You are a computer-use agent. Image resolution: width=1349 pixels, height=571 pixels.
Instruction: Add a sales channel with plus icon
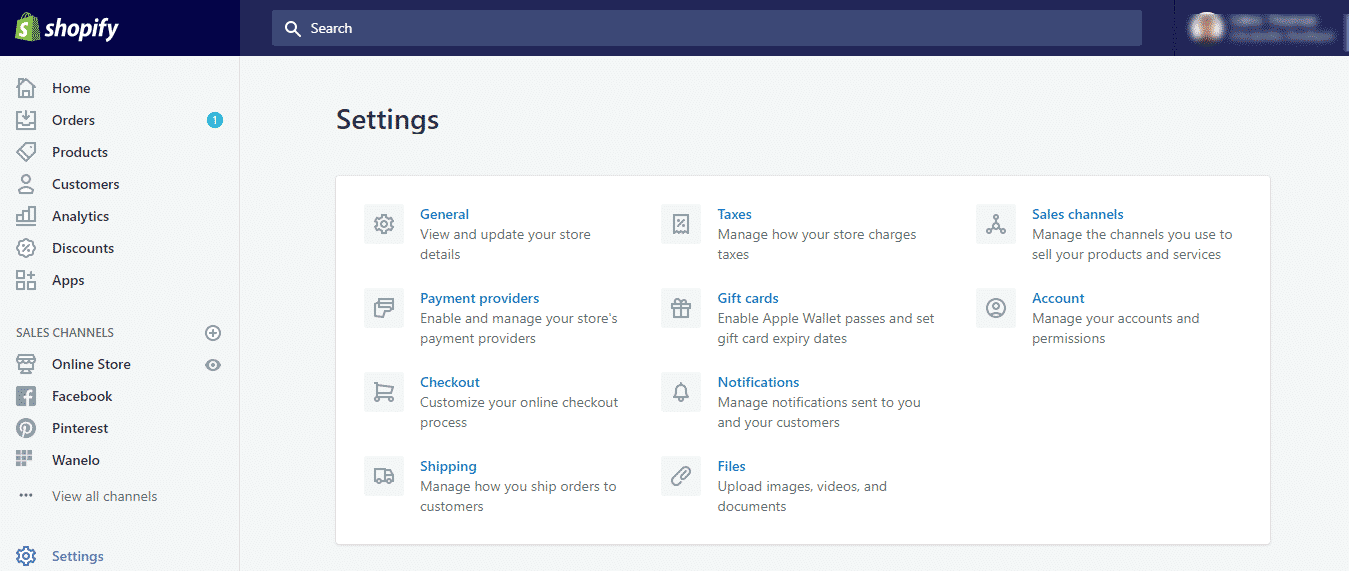tap(213, 333)
